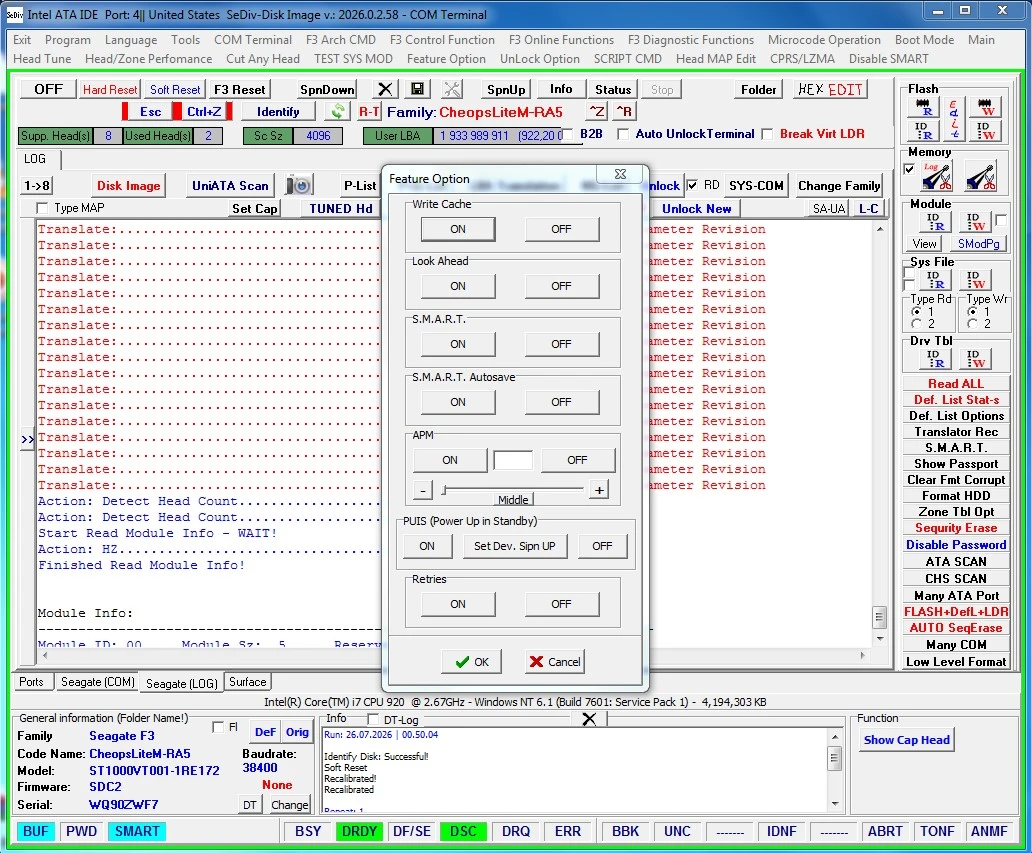Turn Look Ahead OFF
1032x853 pixels.
[x=561, y=286]
